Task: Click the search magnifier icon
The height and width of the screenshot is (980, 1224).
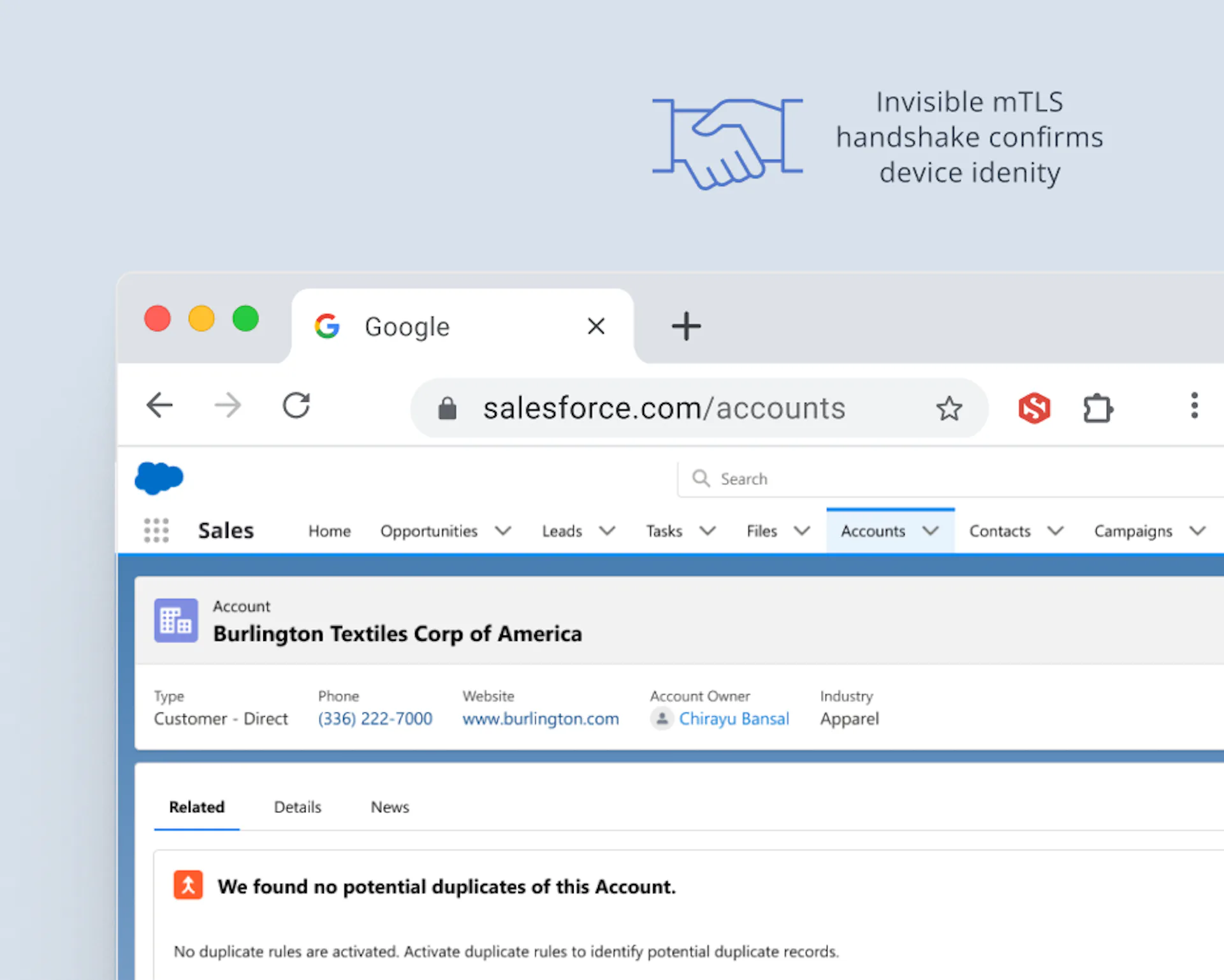Action: pyautogui.click(x=701, y=478)
